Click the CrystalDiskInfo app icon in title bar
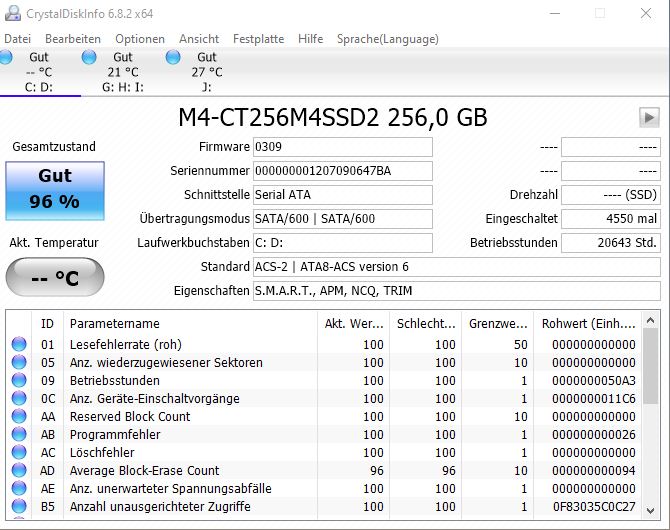 click(x=13, y=13)
